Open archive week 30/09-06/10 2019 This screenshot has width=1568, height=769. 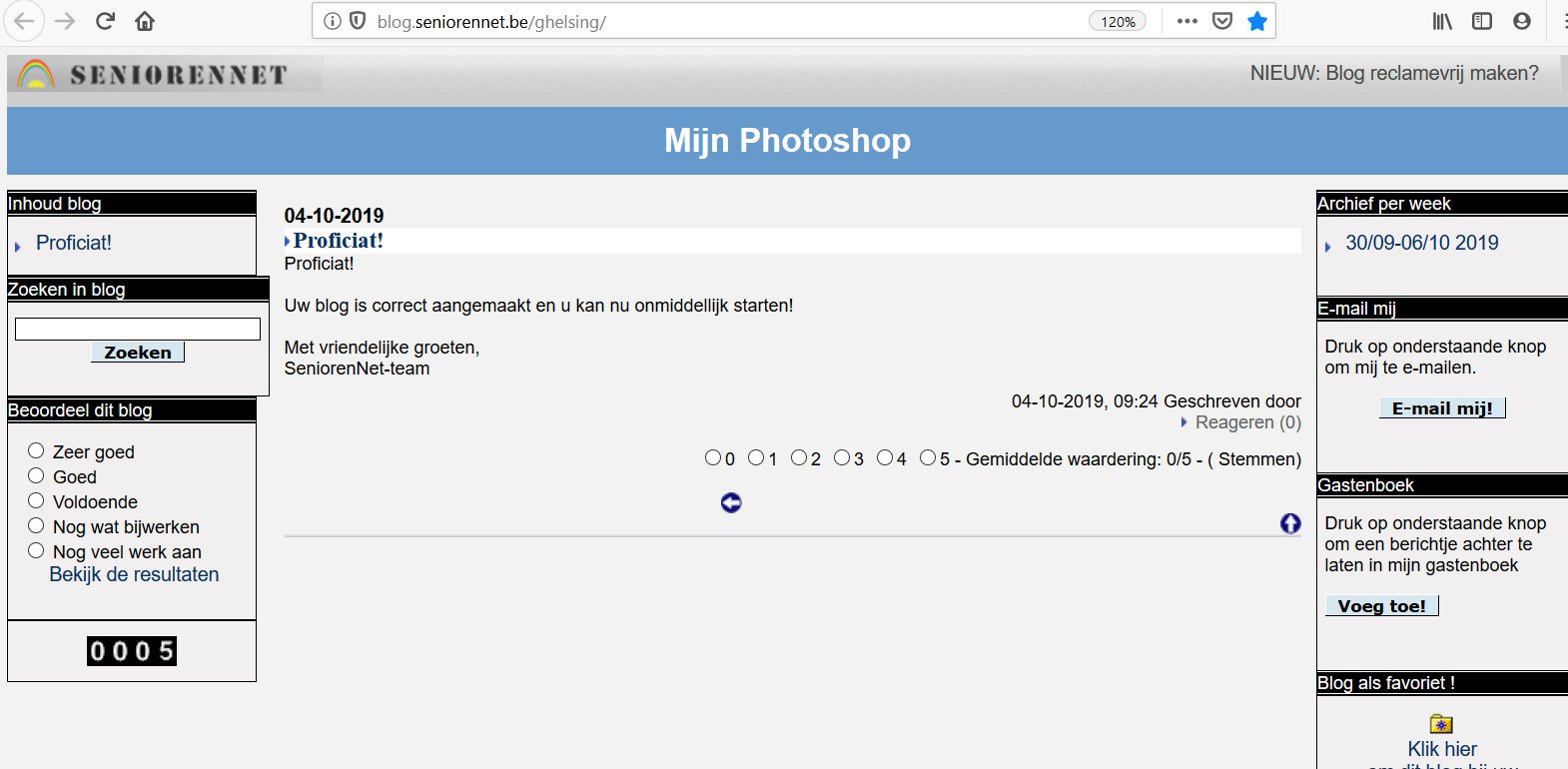click(x=1422, y=243)
